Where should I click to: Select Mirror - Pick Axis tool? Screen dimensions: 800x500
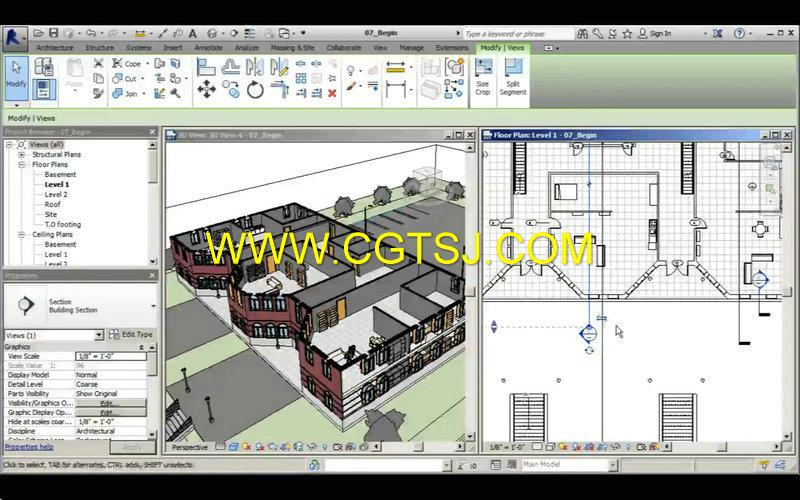[255, 67]
